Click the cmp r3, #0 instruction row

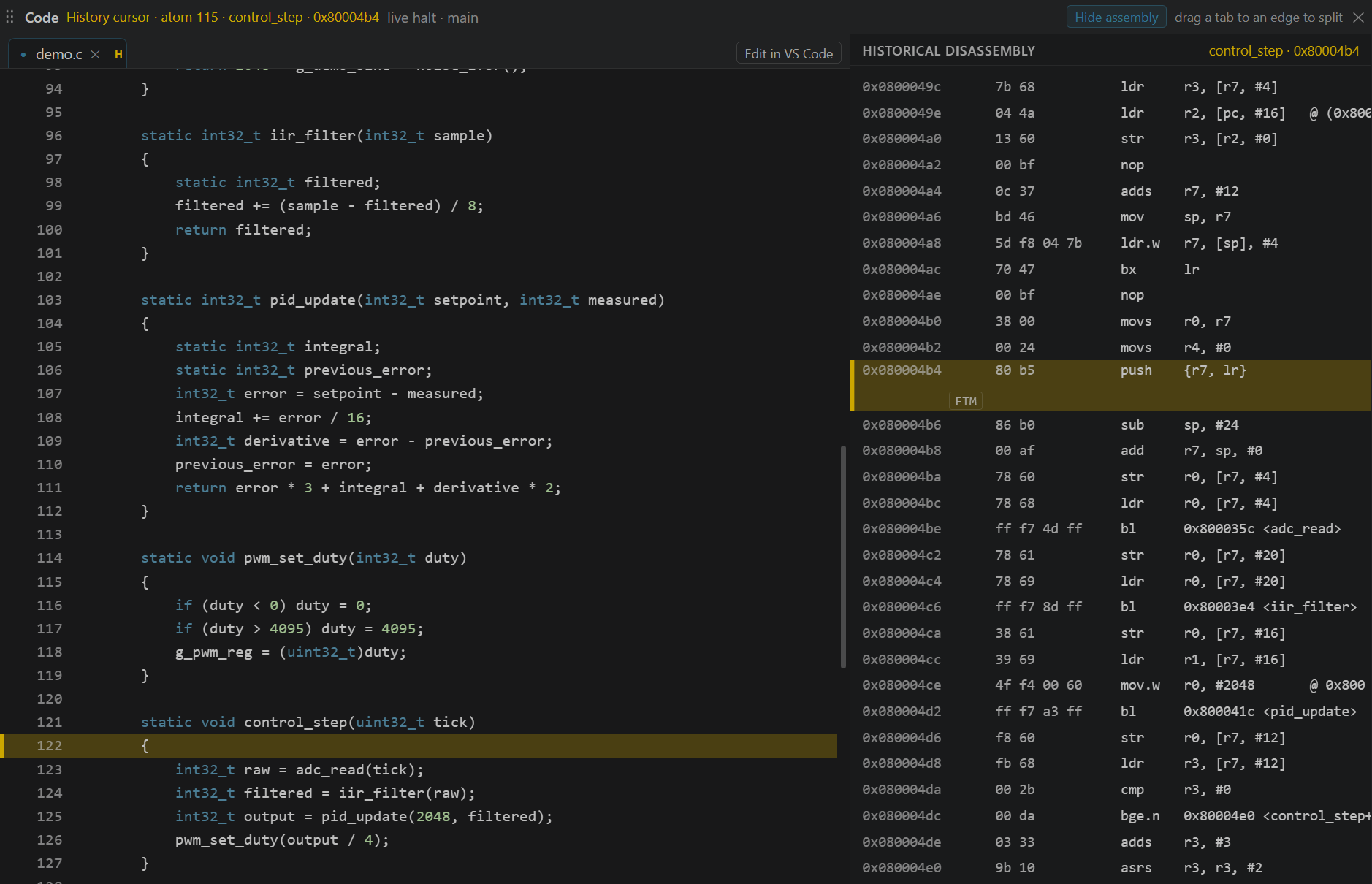coord(1111,789)
